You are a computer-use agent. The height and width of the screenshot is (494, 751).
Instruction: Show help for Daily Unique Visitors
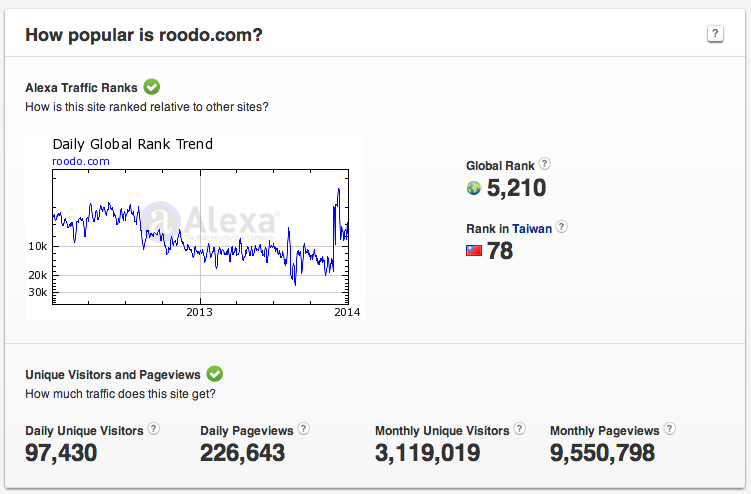tap(154, 429)
